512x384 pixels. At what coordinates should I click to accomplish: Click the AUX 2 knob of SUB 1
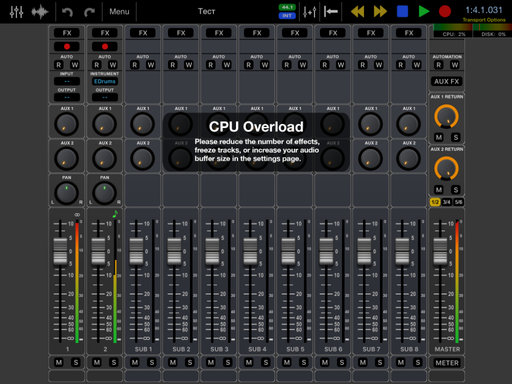coord(142,158)
